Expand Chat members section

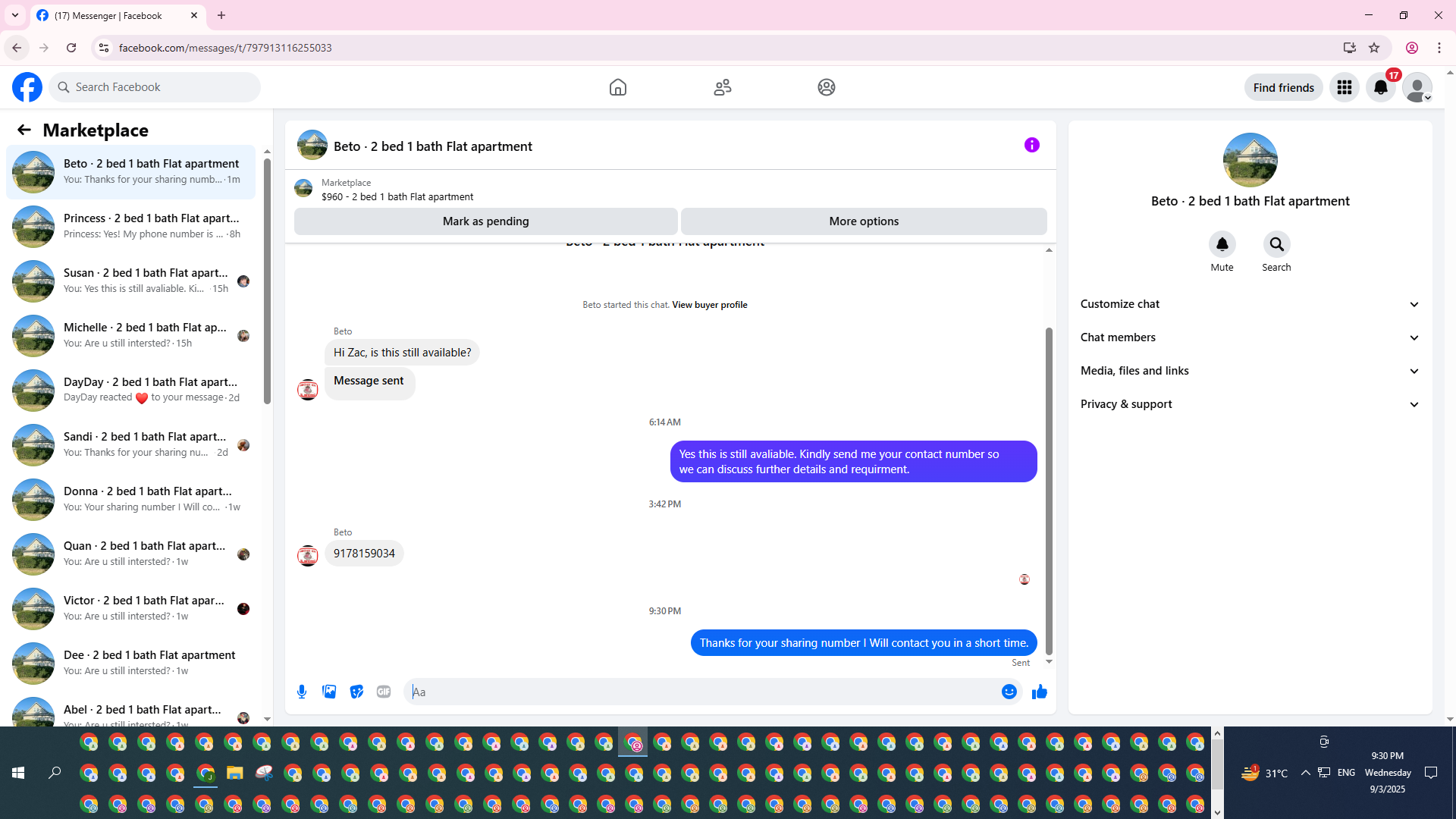[1250, 337]
